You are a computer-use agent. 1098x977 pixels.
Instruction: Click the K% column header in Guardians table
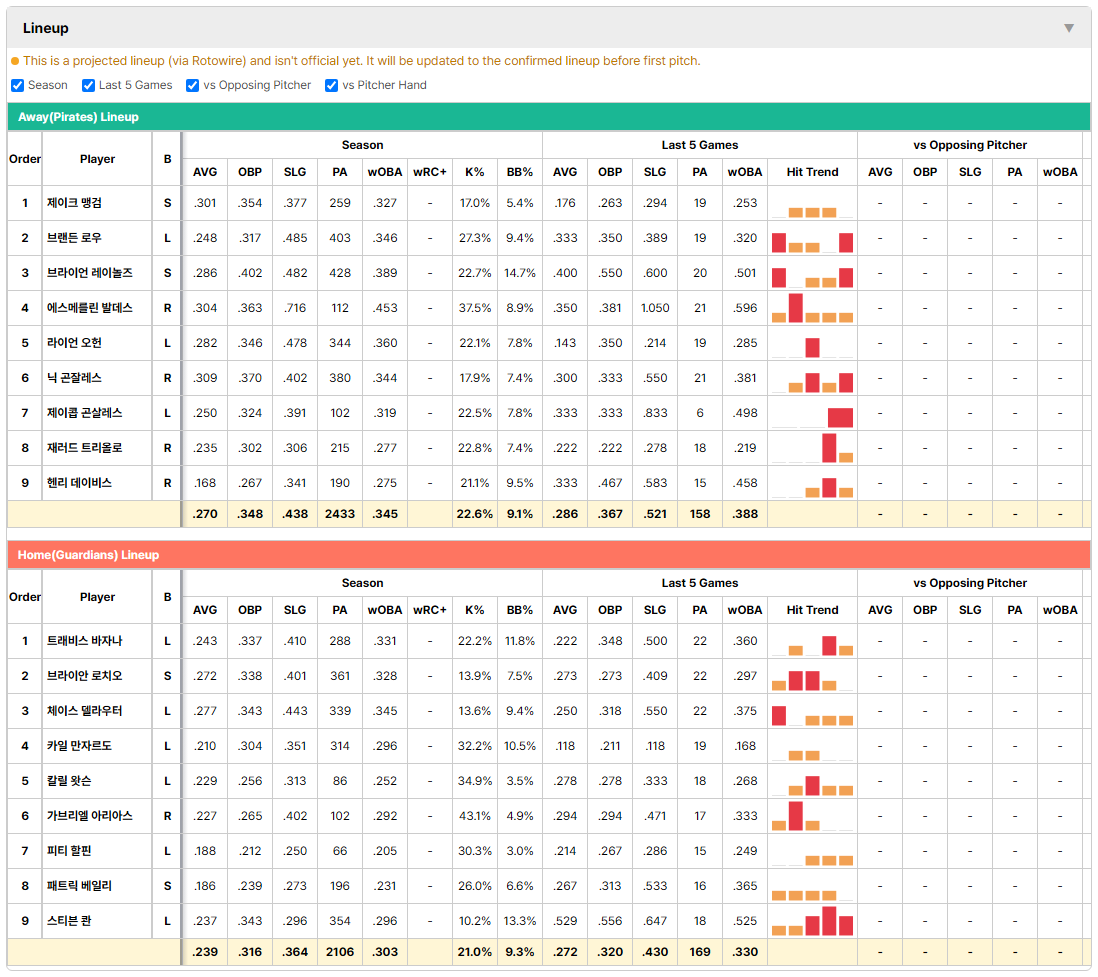point(475,610)
